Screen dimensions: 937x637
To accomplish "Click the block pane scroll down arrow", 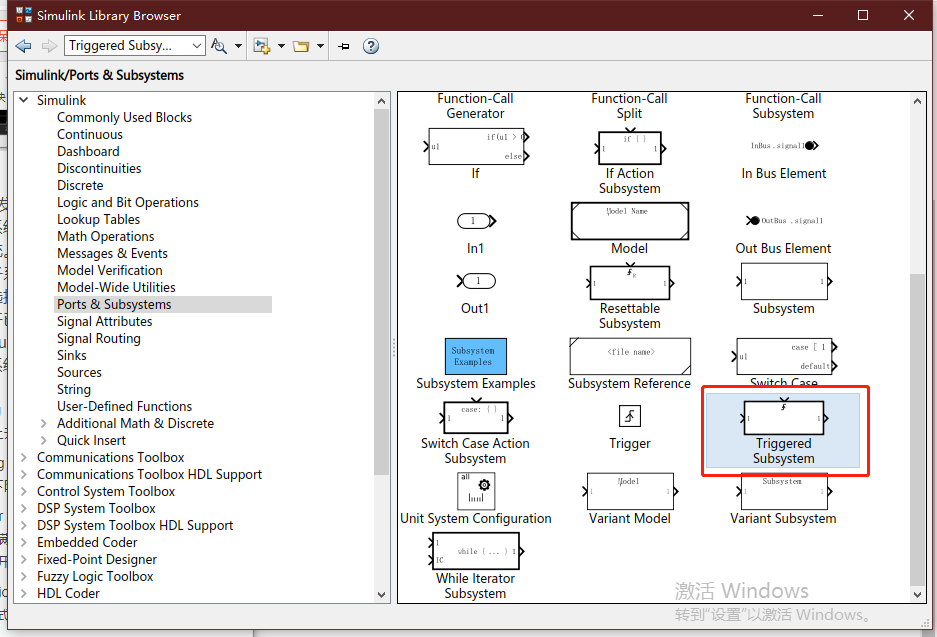I will pos(917,595).
